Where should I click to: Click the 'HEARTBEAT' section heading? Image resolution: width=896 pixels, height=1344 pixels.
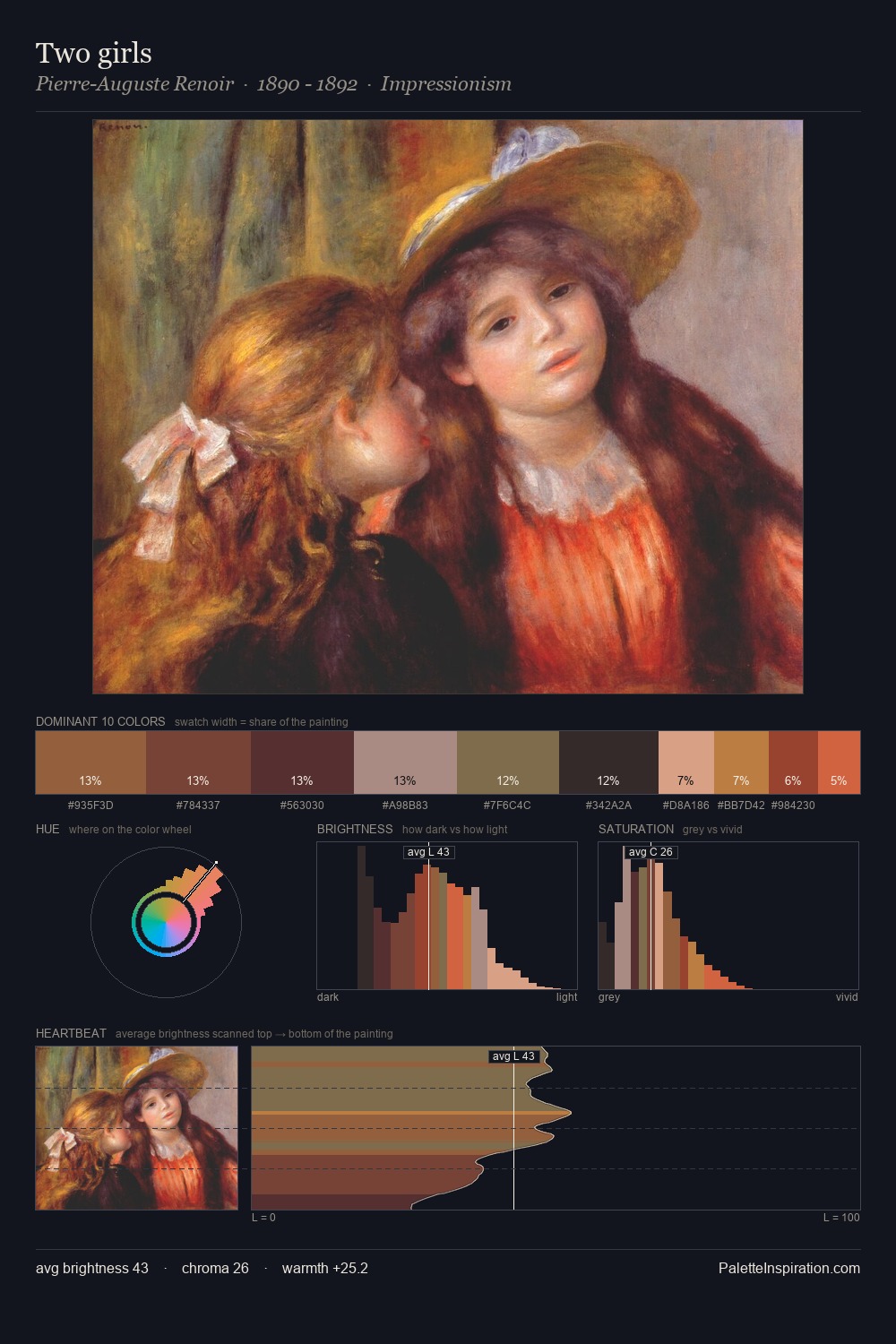point(71,1033)
